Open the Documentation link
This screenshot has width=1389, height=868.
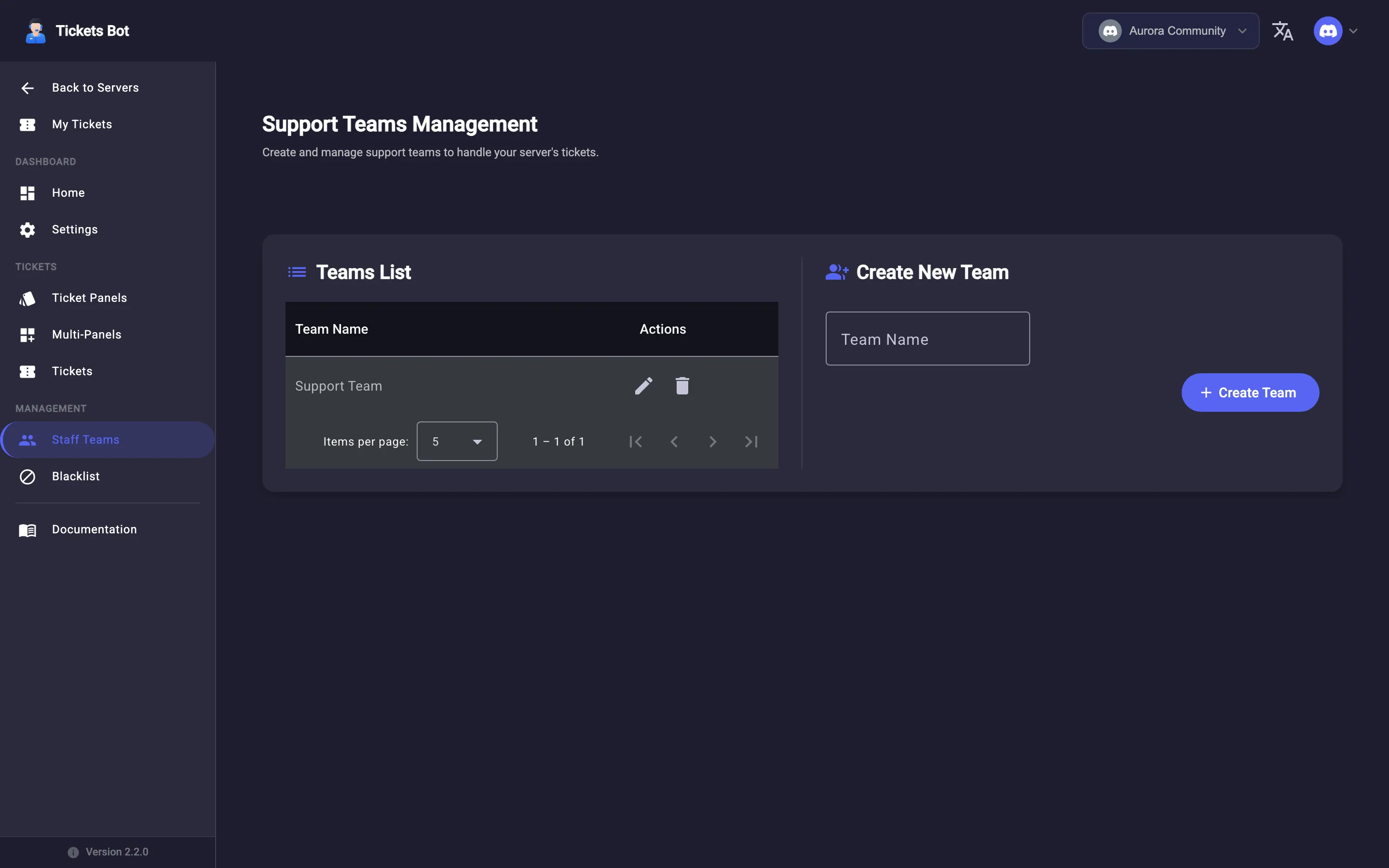[x=108, y=530]
